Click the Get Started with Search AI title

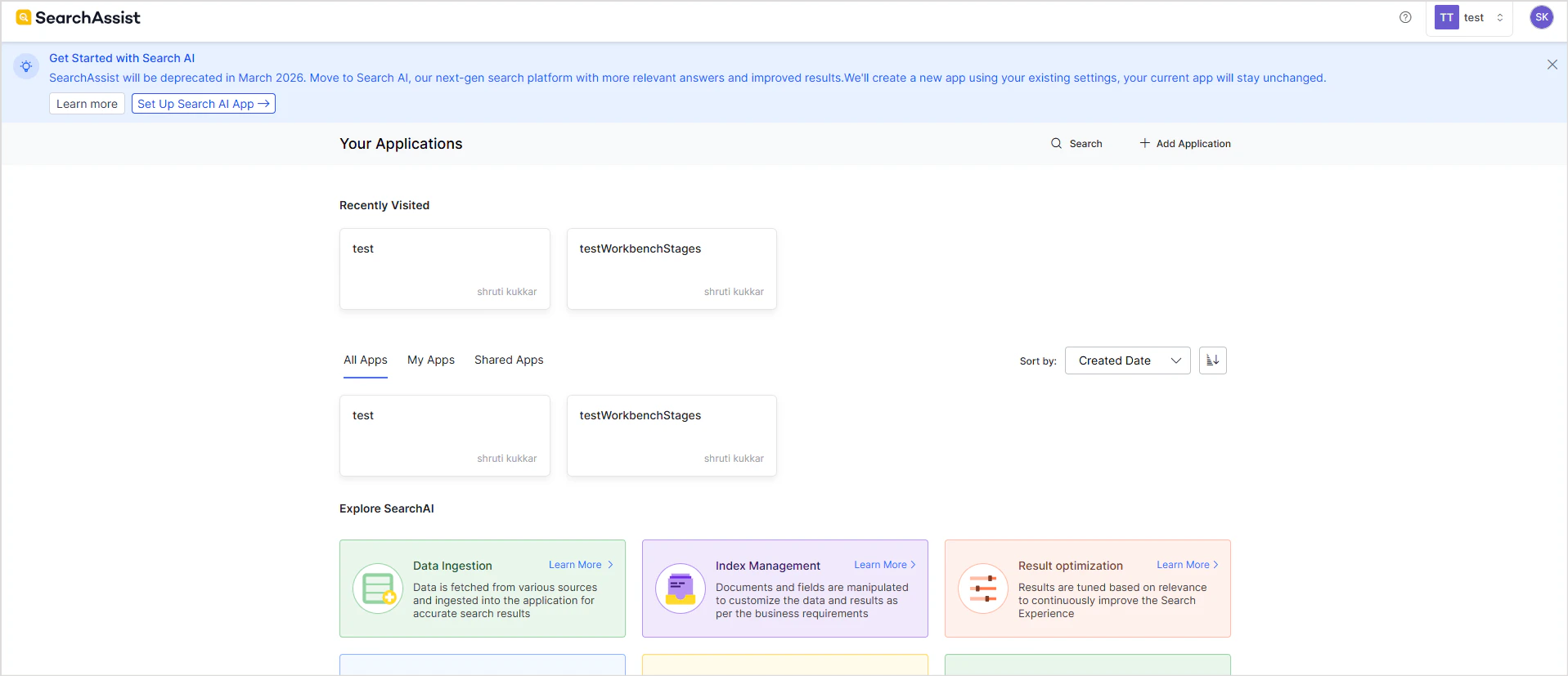122,58
